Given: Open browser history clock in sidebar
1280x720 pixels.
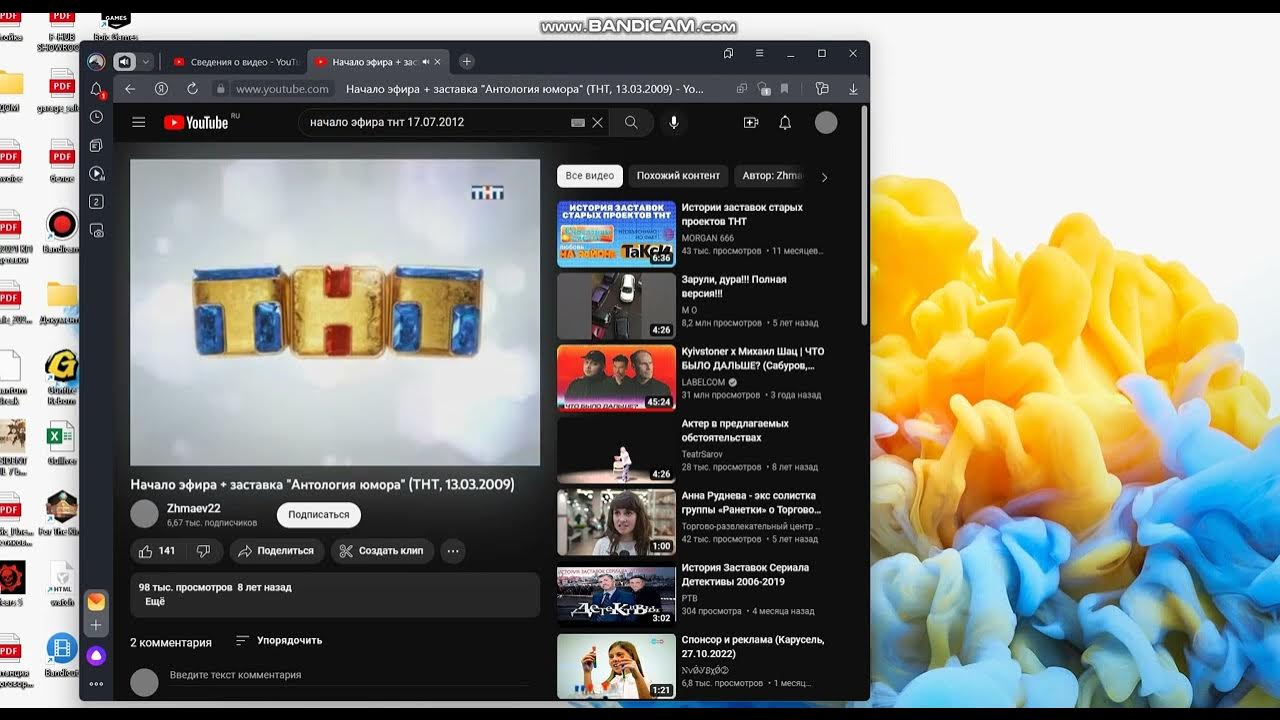Looking at the screenshot, I should (x=96, y=117).
